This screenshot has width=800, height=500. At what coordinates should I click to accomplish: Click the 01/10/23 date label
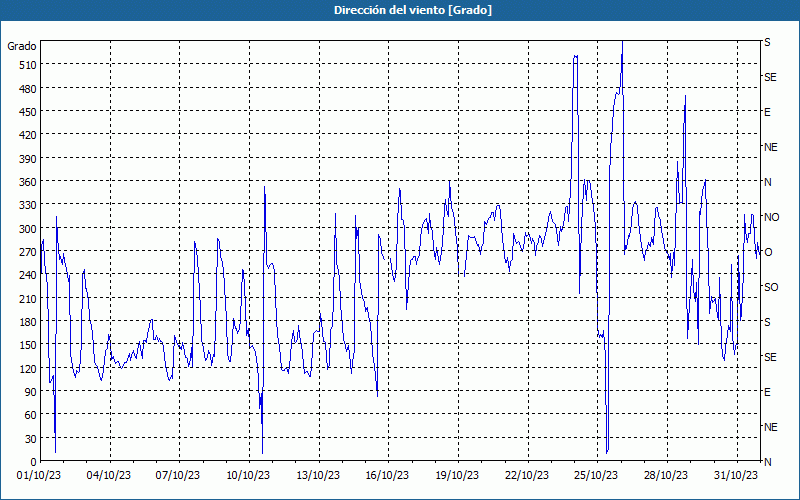coord(39,476)
